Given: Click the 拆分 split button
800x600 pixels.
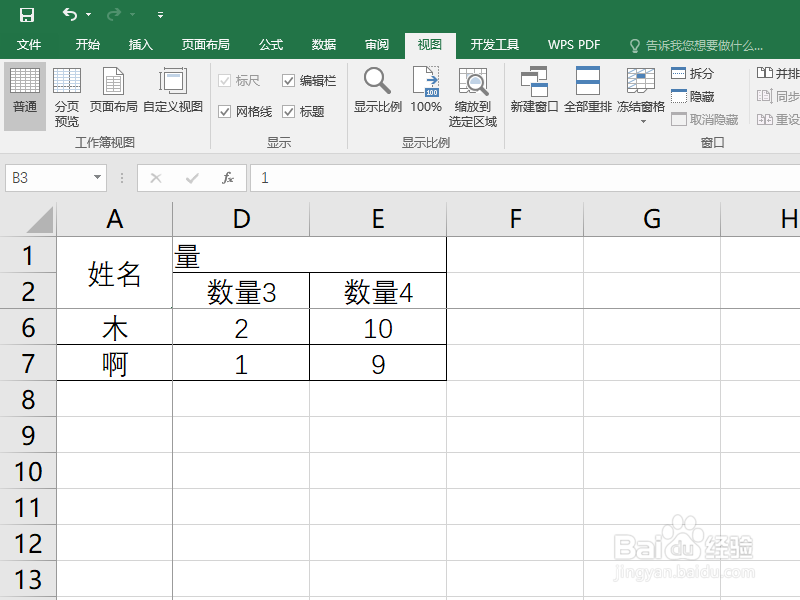Looking at the screenshot, I should coord(692,73).
